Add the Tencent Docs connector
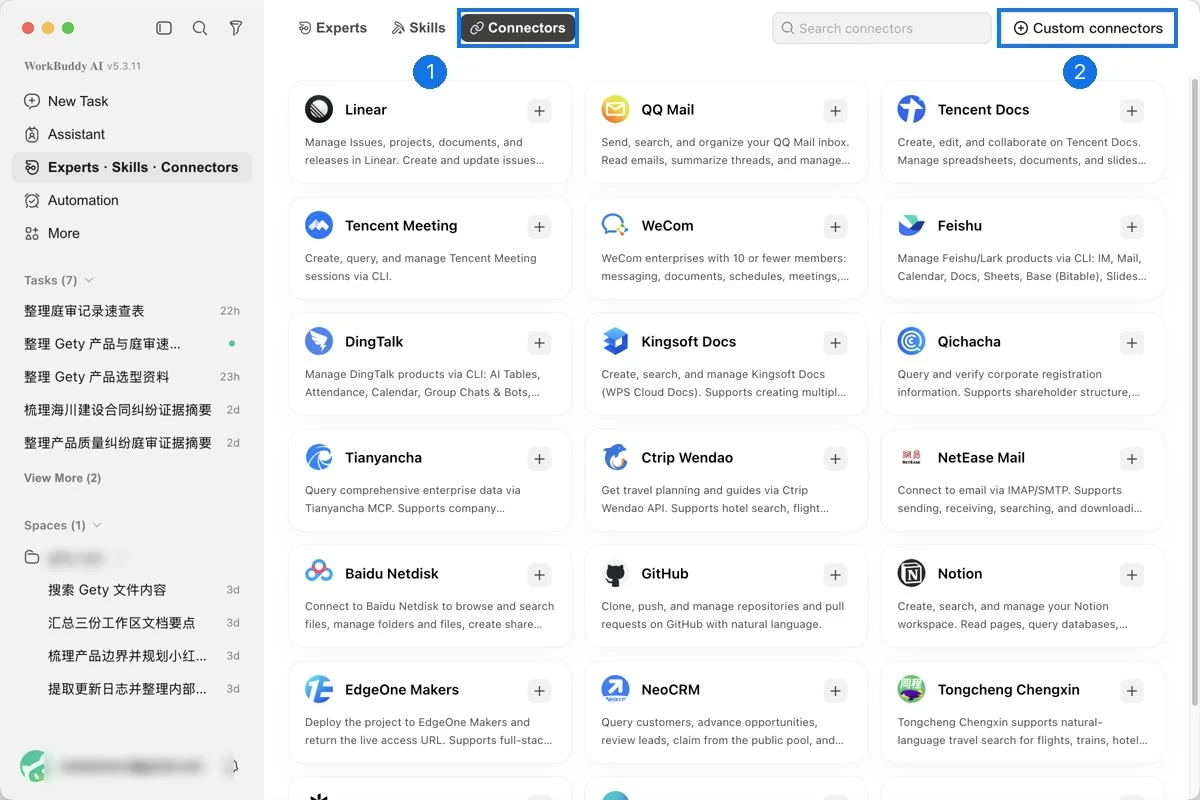The width and height of the screenshot is (1200, 800). click(1132, 111)
